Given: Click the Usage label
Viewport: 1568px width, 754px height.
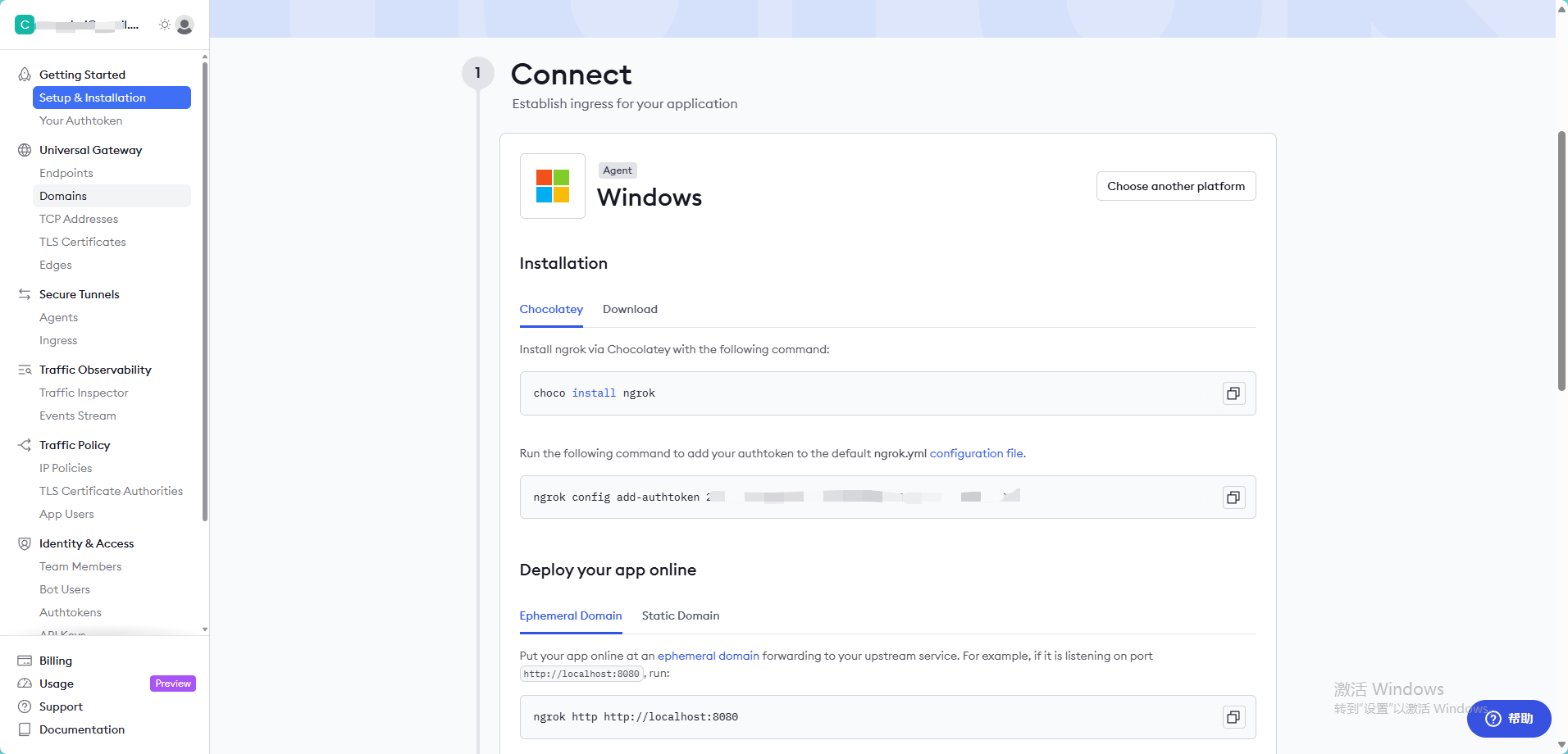Looking at the screenshot, I should tap(57, 684).
